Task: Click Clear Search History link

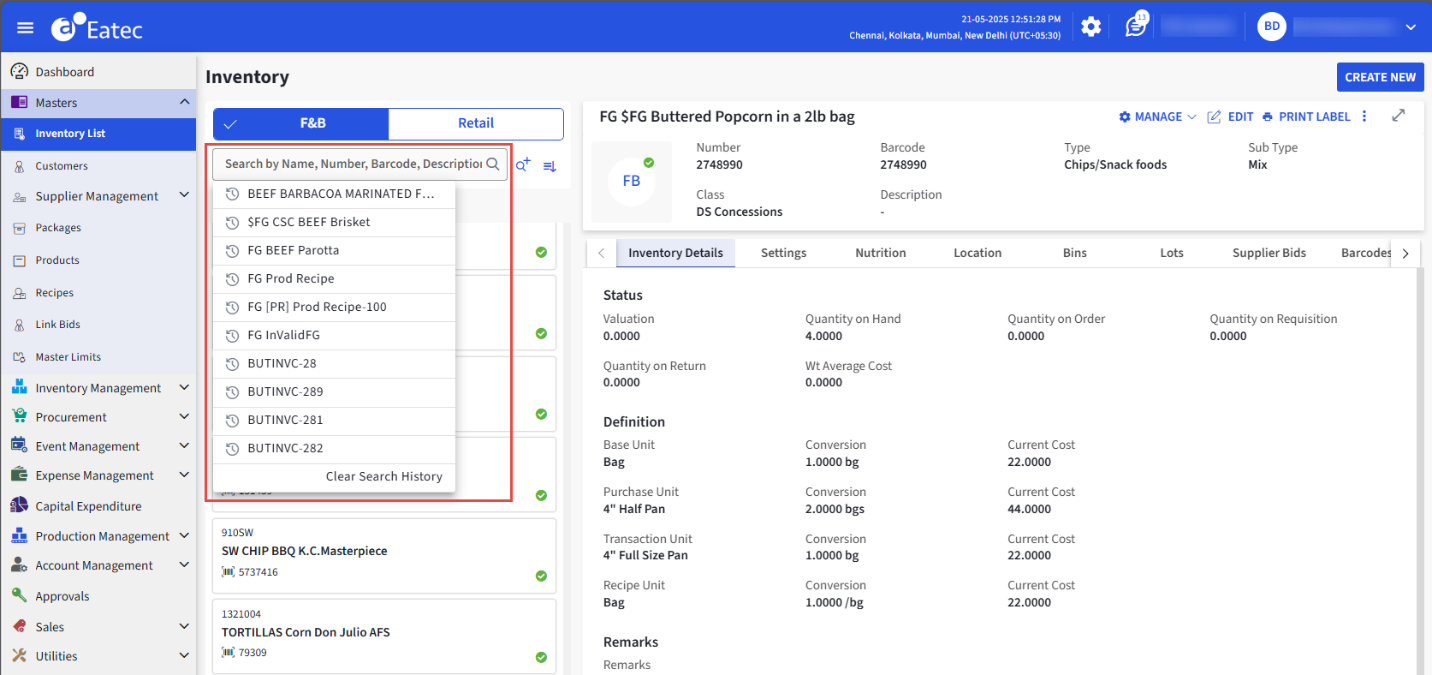Action: 384,477
